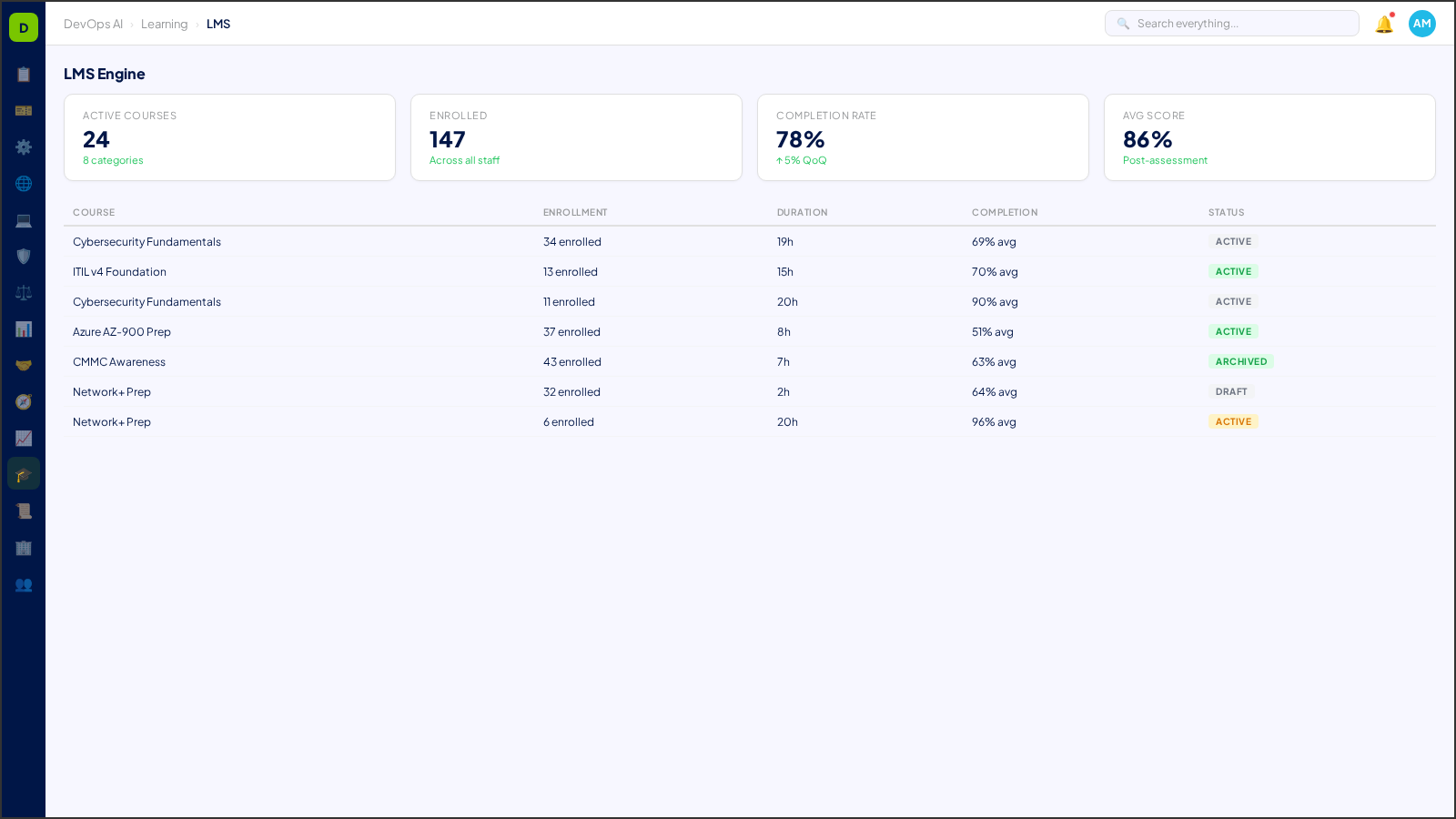Toggle the ARCHIVED status on CMMC Awareness
1456x819 pixels.
(x=1241, y=361)
